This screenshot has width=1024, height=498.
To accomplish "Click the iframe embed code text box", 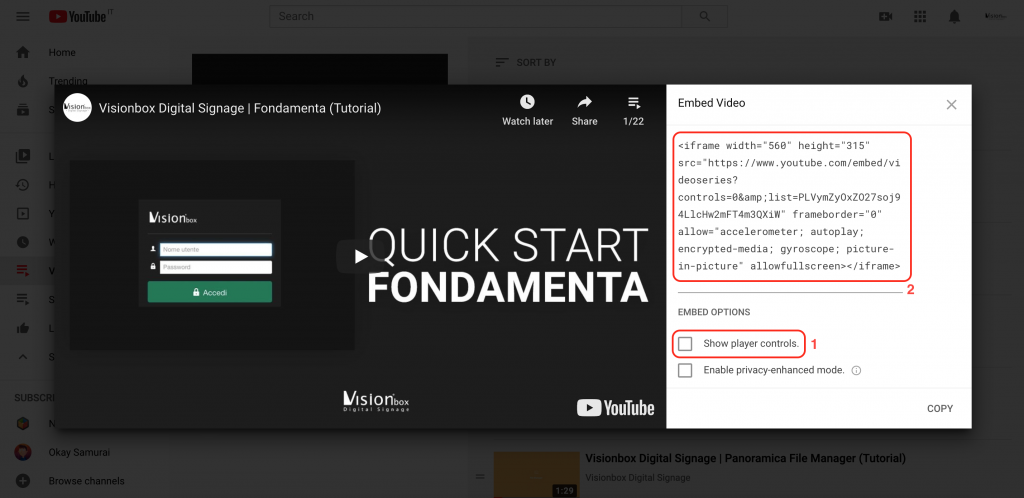I will 792,206.
